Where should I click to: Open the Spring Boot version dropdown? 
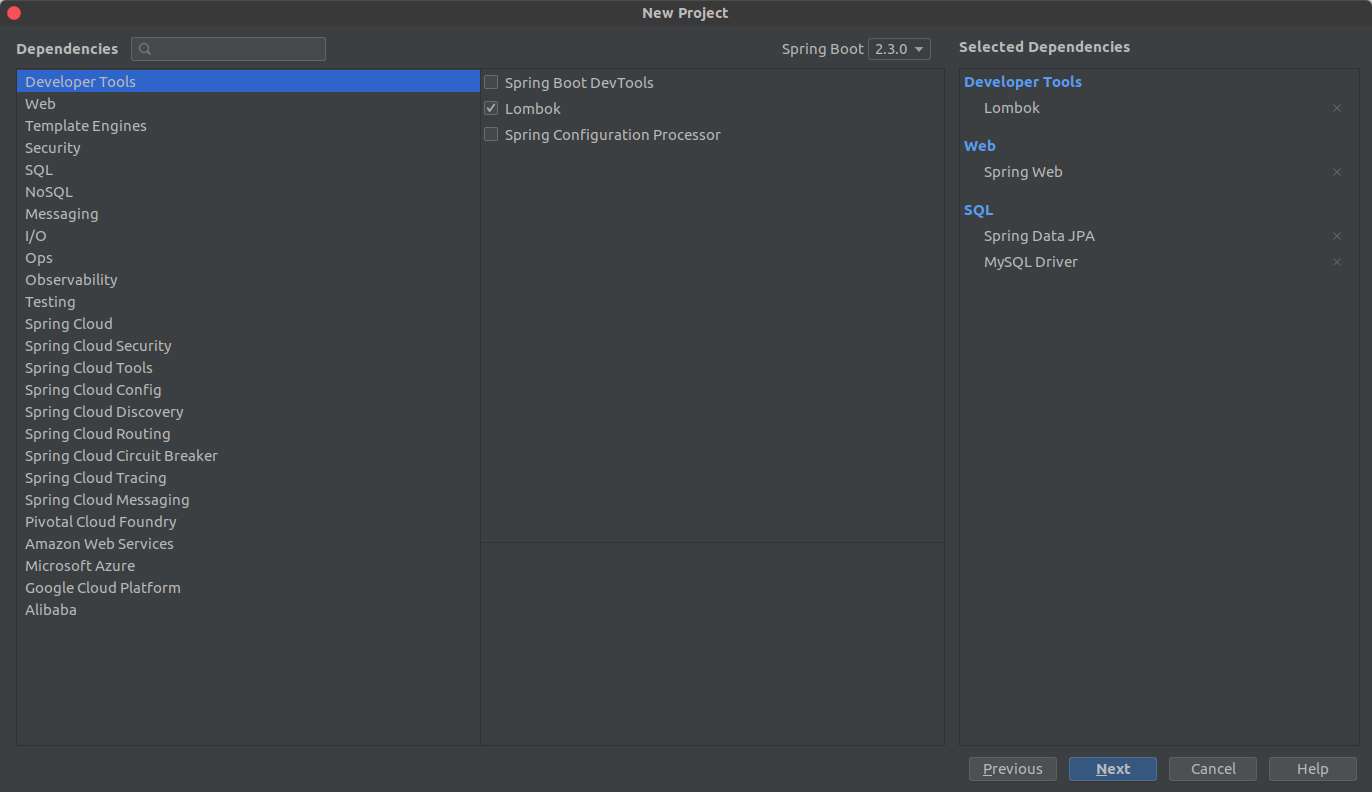(899, 49)
